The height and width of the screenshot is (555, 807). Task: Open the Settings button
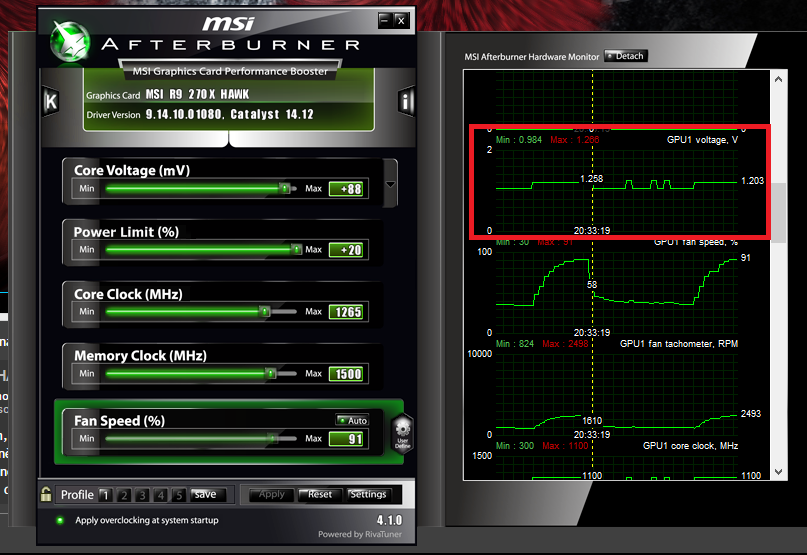pos(368,495)
